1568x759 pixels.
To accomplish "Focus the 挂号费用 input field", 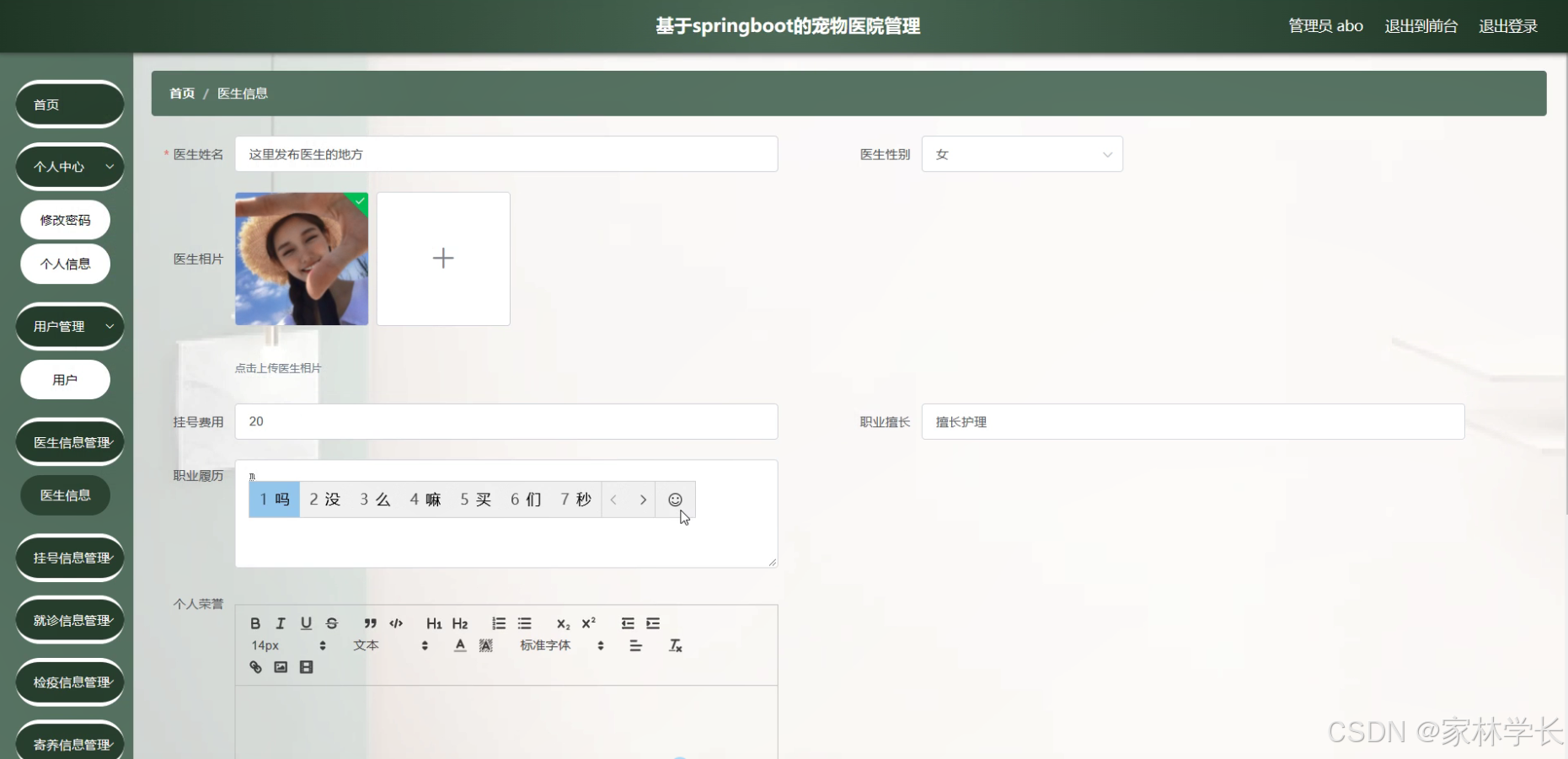I will (x=506, y=421).
